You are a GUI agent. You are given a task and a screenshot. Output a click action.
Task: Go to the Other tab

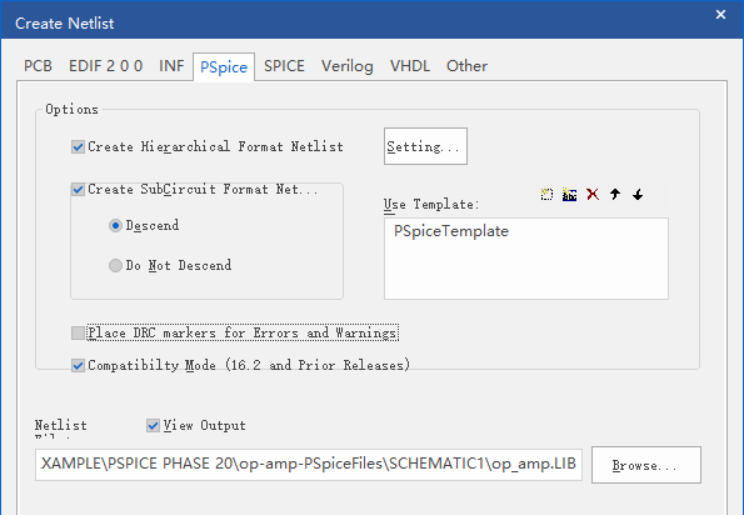[x=467, y=66]
